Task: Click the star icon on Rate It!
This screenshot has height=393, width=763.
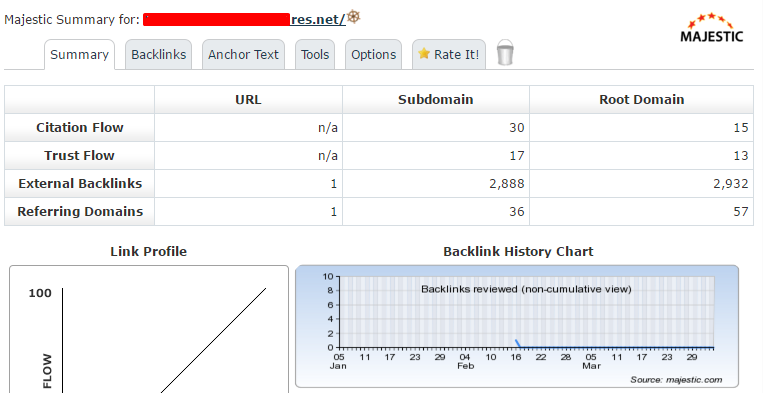Action: (x=424, y=54)
